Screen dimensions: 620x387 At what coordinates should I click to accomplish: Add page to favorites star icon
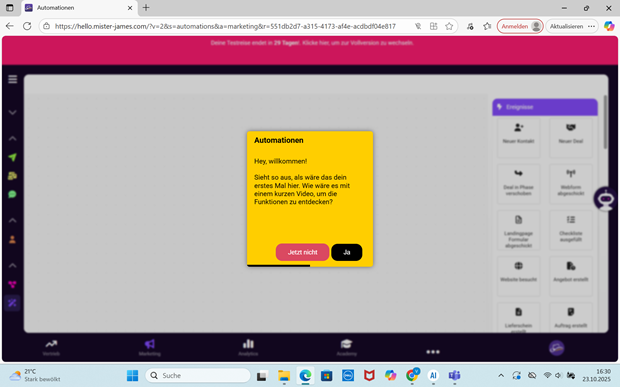pos(449,26)
